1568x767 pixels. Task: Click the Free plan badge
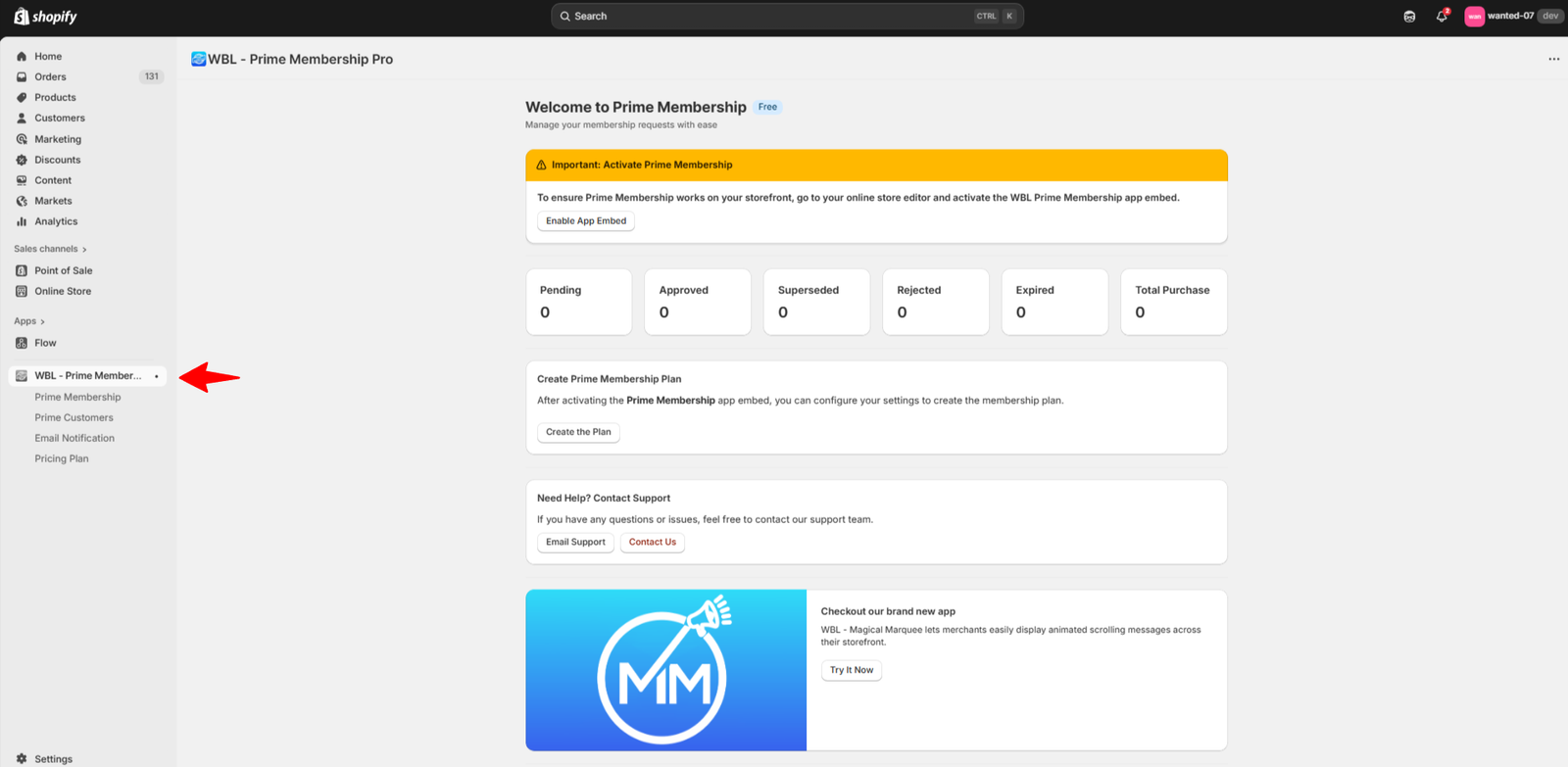click(x=767, y=107)
